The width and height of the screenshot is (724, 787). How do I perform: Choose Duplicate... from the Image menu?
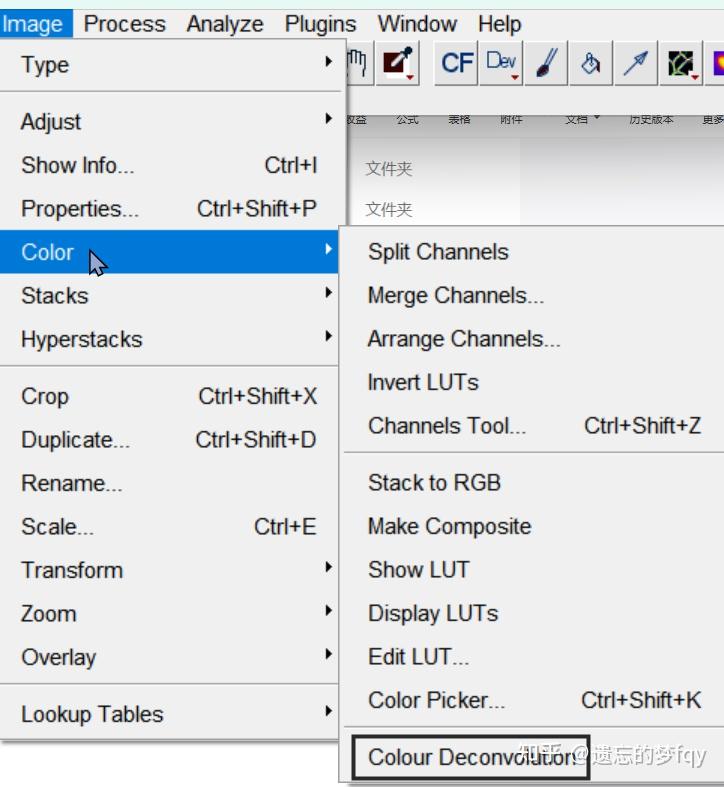coord(75,440)
